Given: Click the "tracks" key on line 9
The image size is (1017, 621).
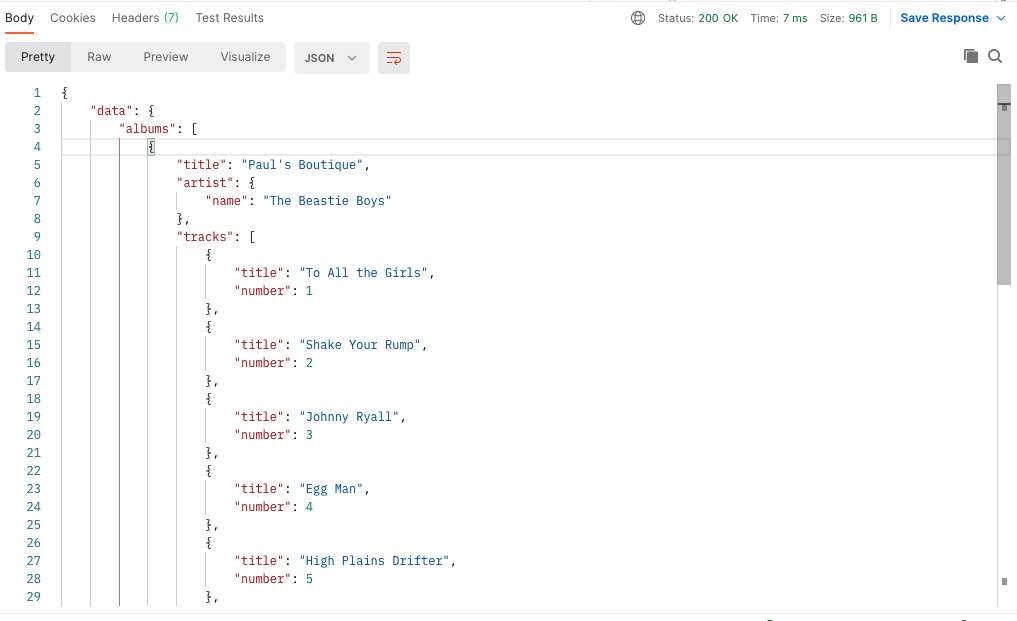Looking at the screenshot, I should [205, 237].
